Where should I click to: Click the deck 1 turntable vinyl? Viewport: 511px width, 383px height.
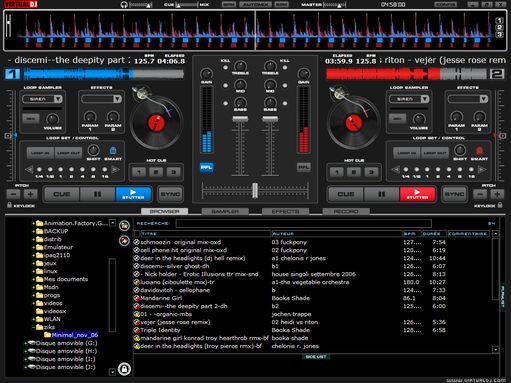[x=156, y=123]
